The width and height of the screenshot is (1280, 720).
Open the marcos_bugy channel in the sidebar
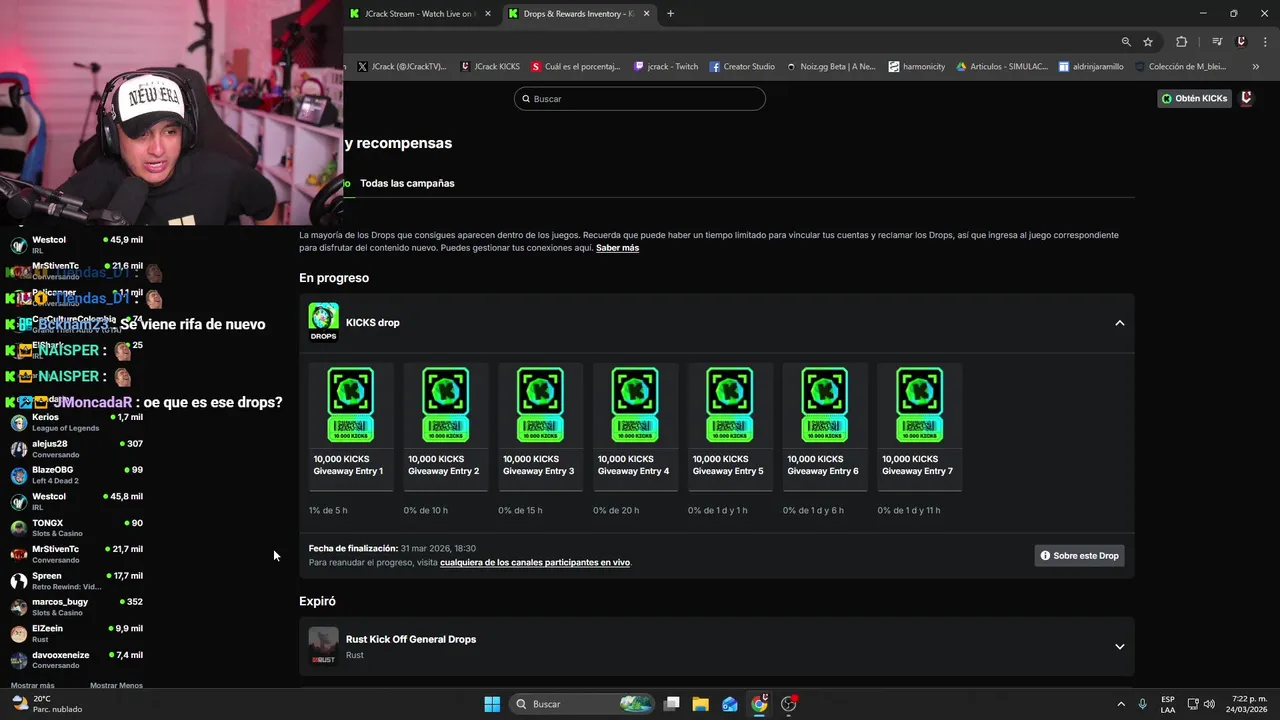77,607
